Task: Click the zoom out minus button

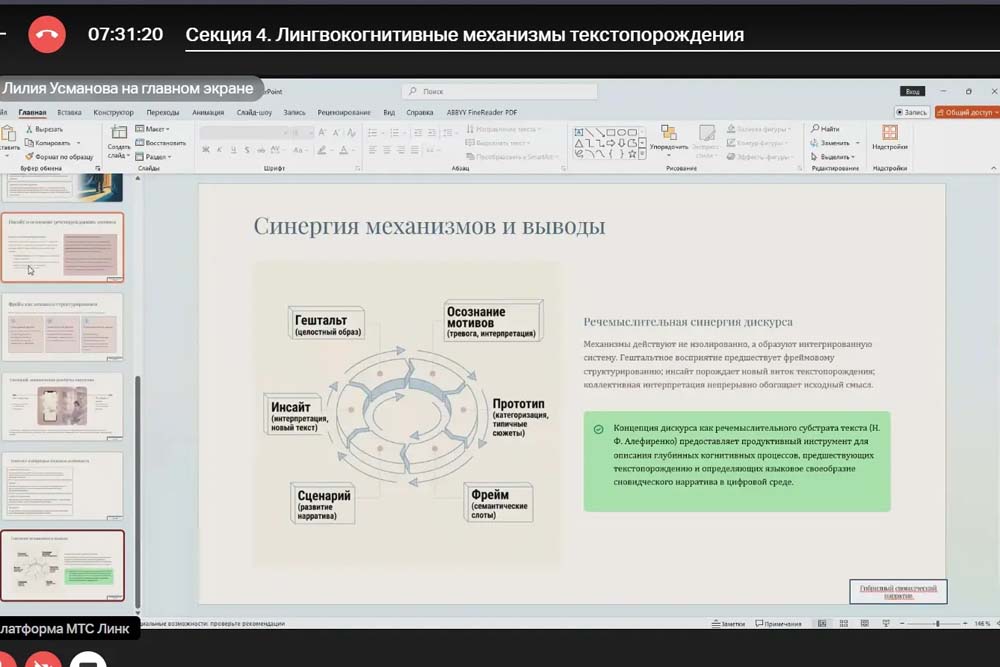Action: (902, 624)
